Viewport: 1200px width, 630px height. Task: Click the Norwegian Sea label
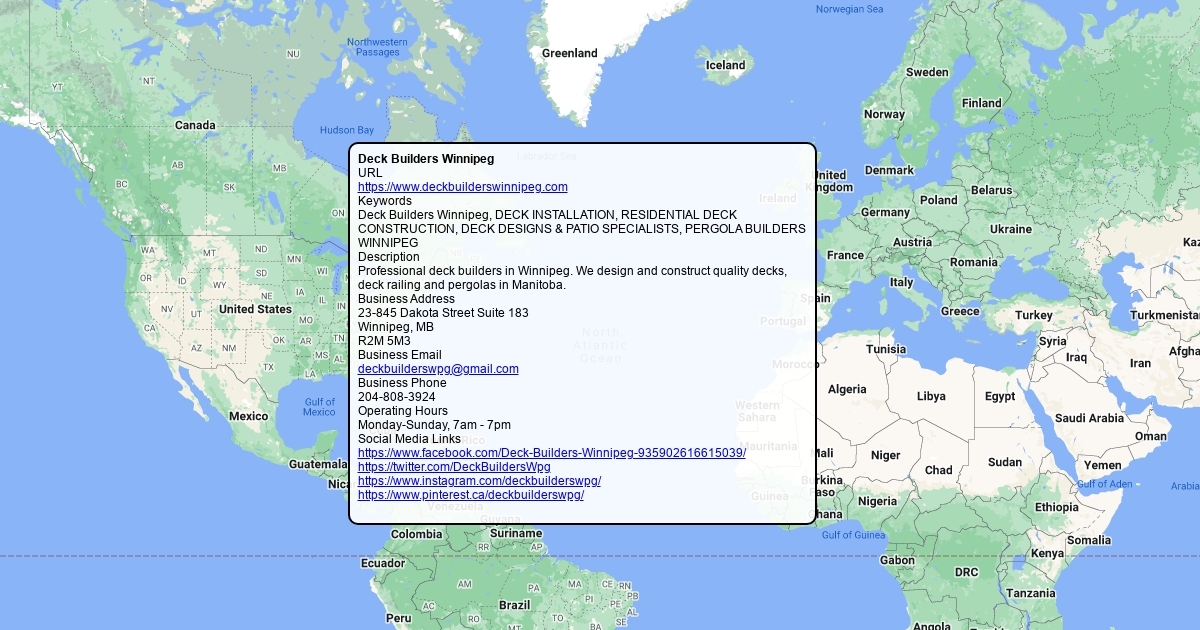(x=849, y=9)
